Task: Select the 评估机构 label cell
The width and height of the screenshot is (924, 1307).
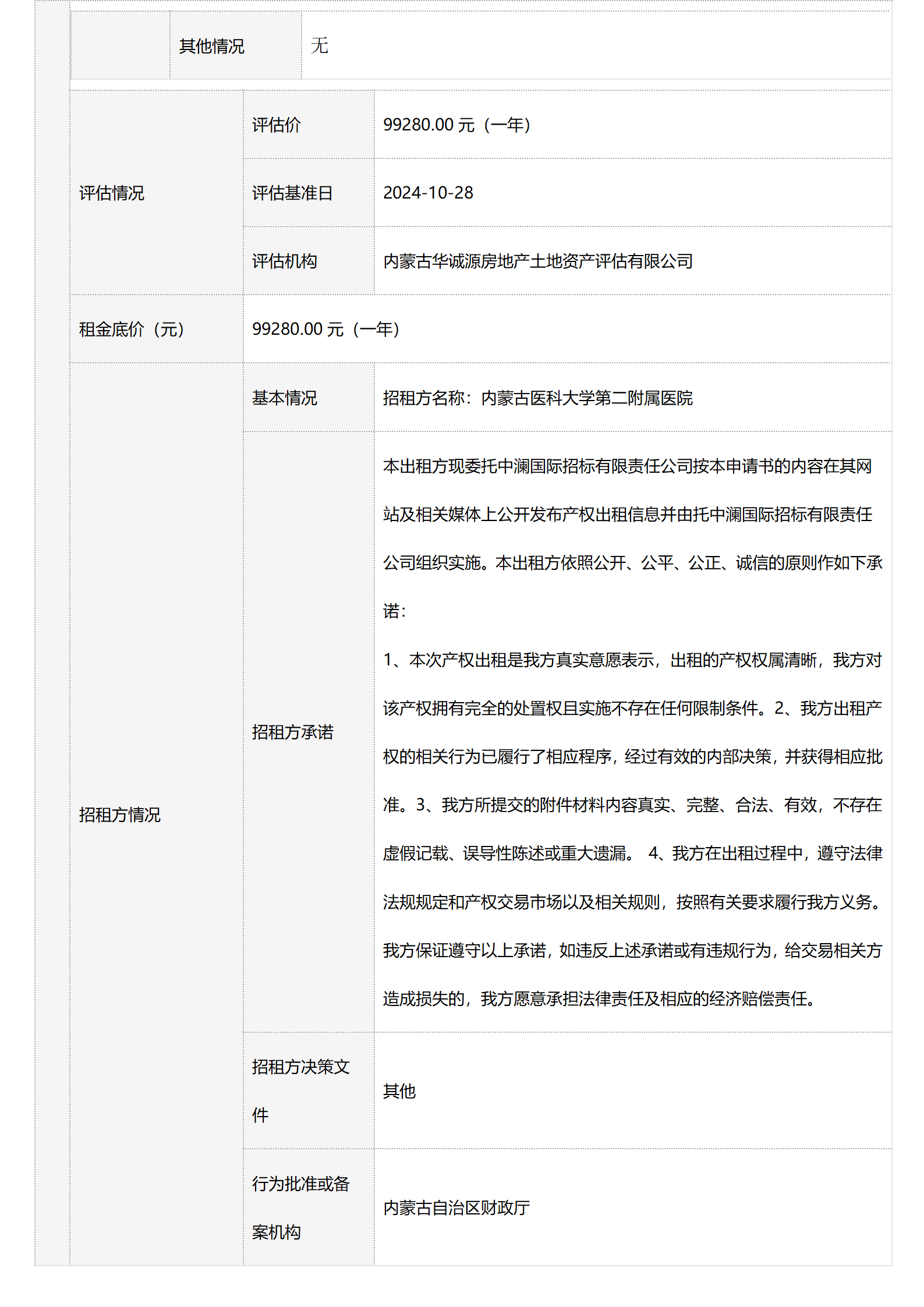Action: point(285,261)
